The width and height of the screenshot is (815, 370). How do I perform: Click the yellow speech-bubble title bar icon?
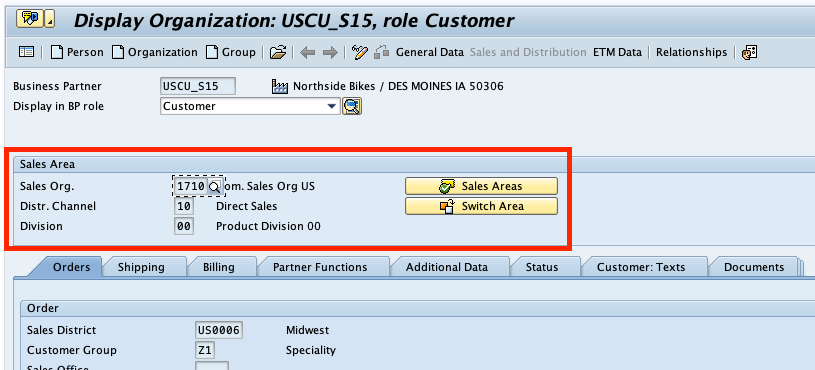30,19
